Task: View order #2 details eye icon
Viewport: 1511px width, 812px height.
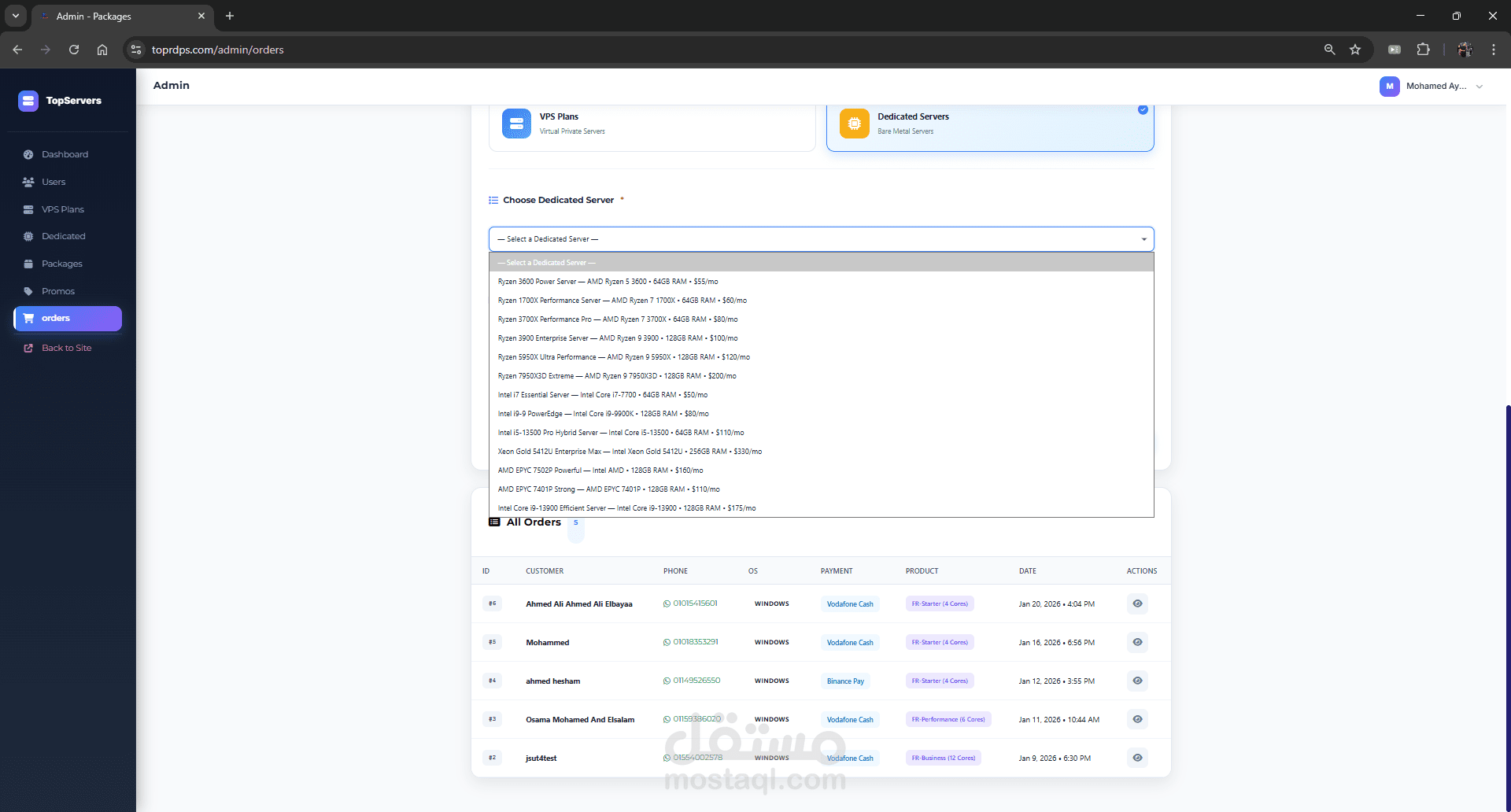Action: click(1137, 758)
